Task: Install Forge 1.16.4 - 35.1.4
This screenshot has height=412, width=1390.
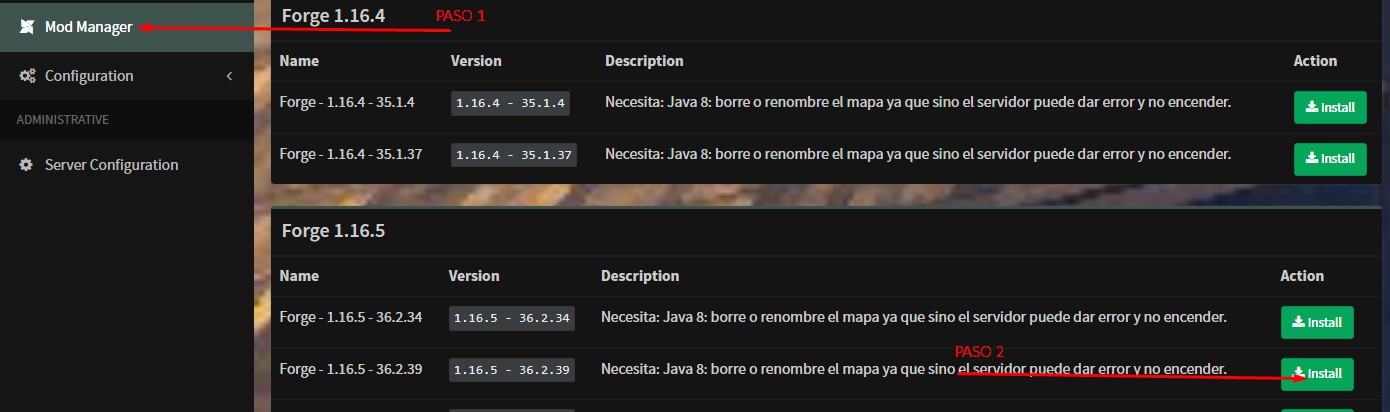Action: click(1330, 107)
